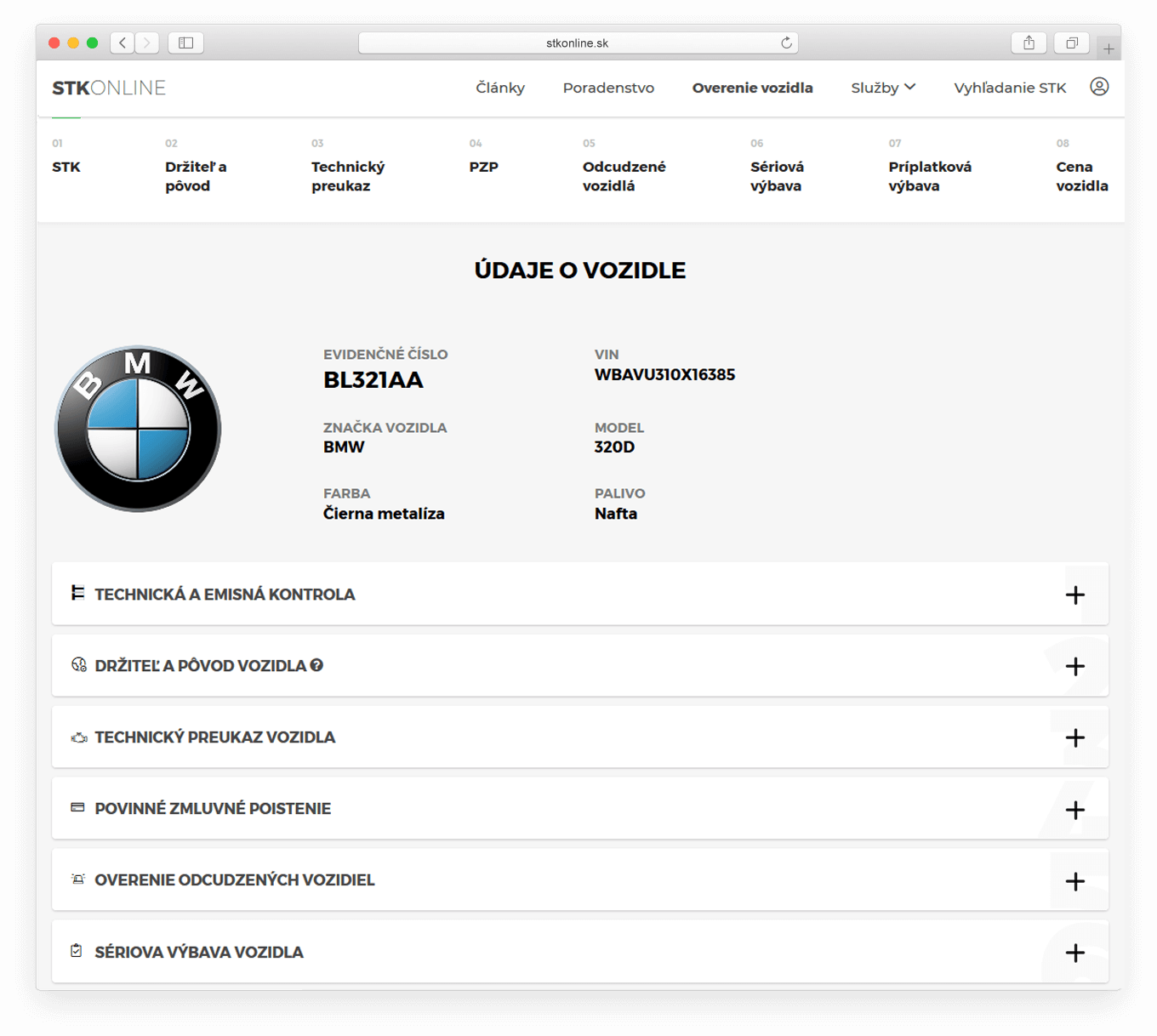The width and height of the screenshot is (1157, 1036).
Task: Click the STKONLINE logo
Action: (109, 88)
